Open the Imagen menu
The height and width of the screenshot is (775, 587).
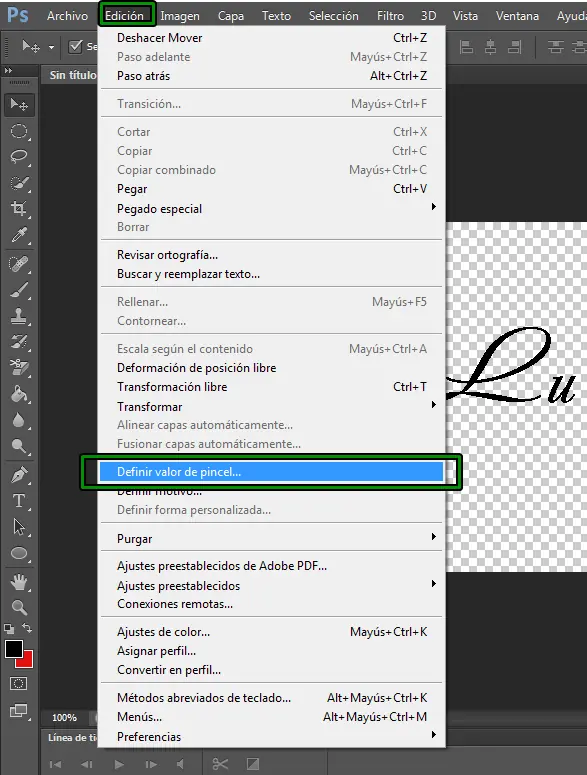180,16
